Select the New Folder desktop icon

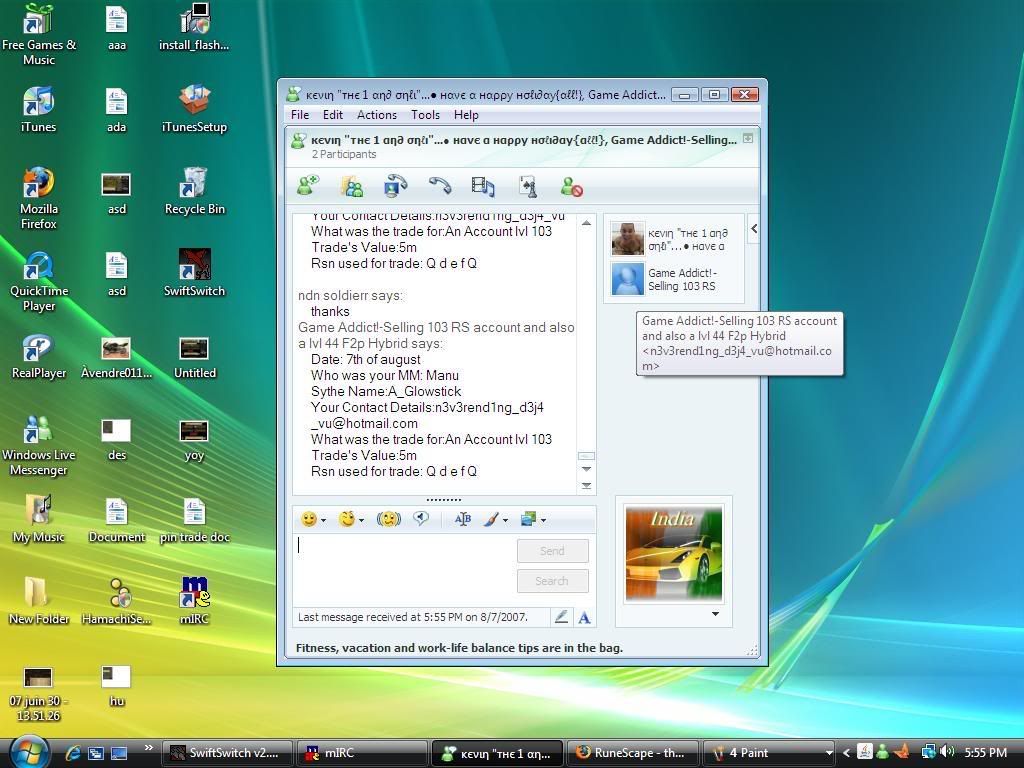click(39, 601)
